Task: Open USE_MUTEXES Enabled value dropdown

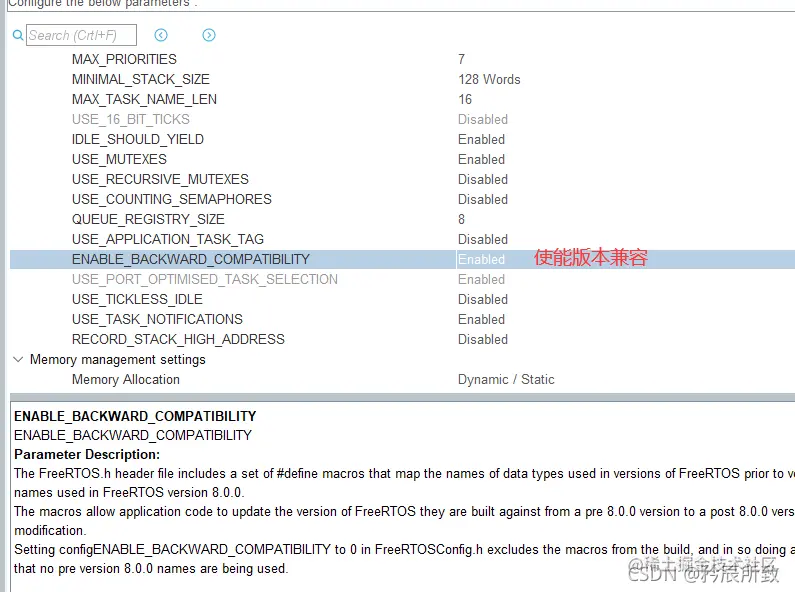Action: pyautogui.click(x=481, y=159)
